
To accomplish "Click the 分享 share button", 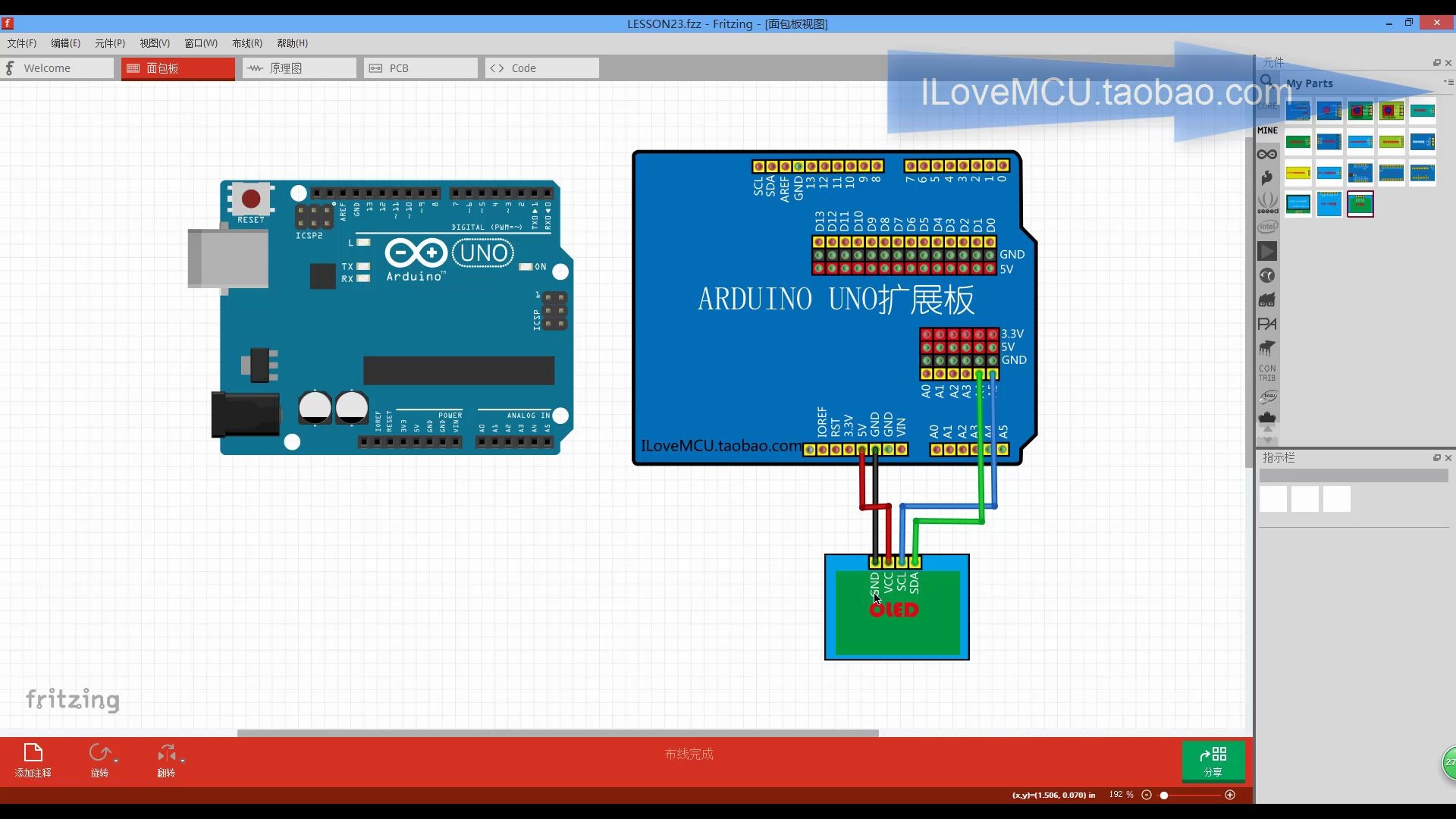I will 1213,761.
